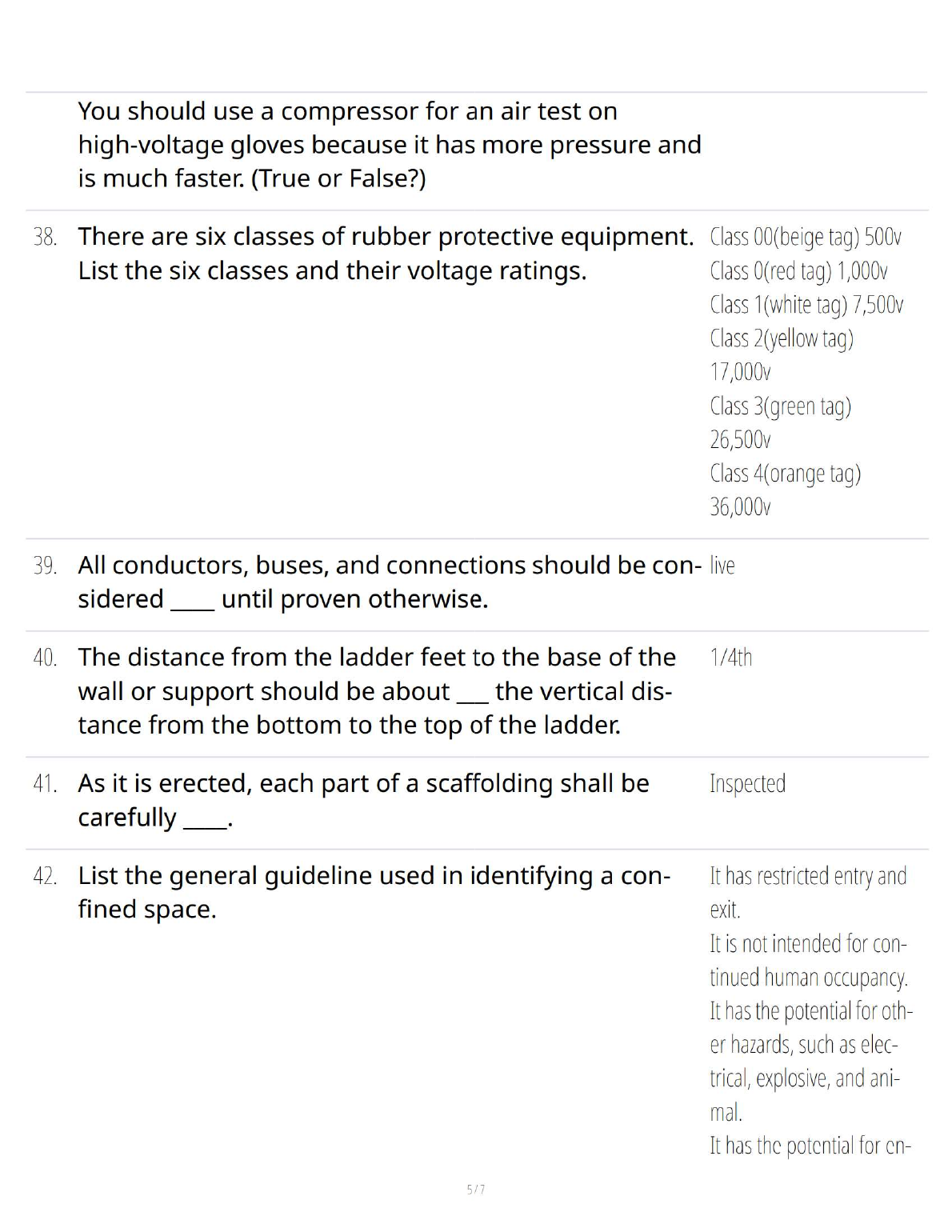Click the ladder feet distance question
The height and width of the screenshot is (1232, 952).
376,691
